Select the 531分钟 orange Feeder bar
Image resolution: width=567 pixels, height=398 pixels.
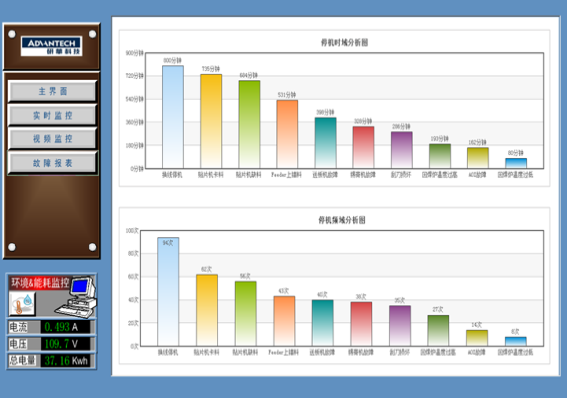tap(287, 134)
